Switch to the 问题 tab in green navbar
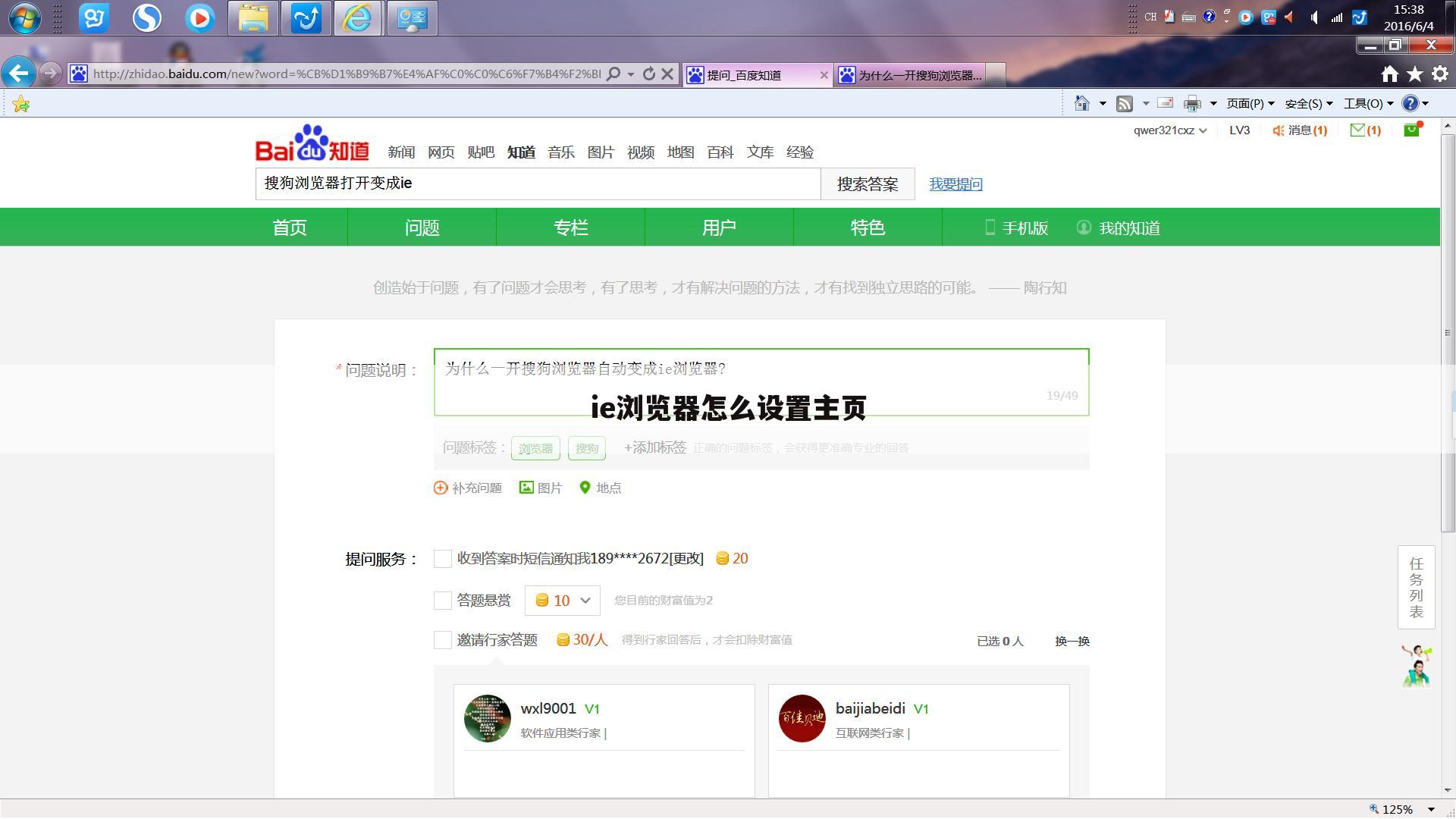This screenshot has height=819, width=1456. [422, 227]
